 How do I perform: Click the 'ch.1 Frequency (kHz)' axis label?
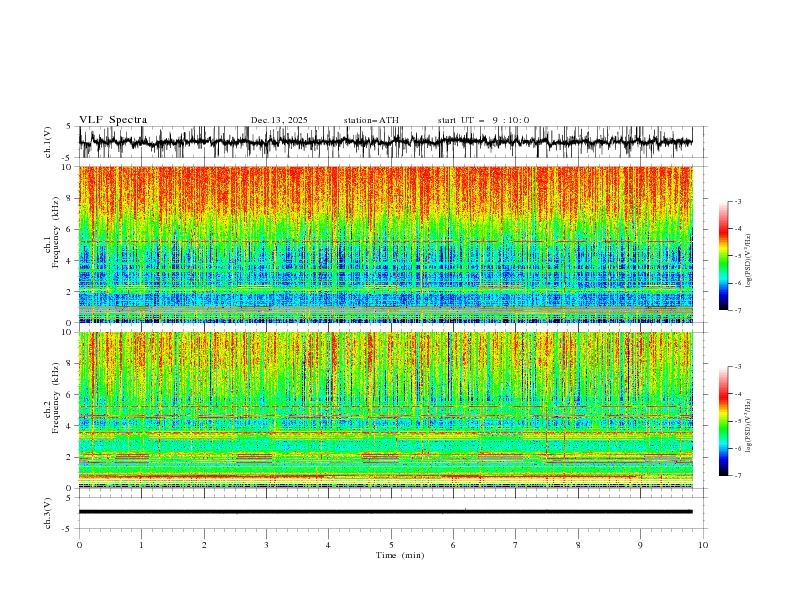click(52, 232)
